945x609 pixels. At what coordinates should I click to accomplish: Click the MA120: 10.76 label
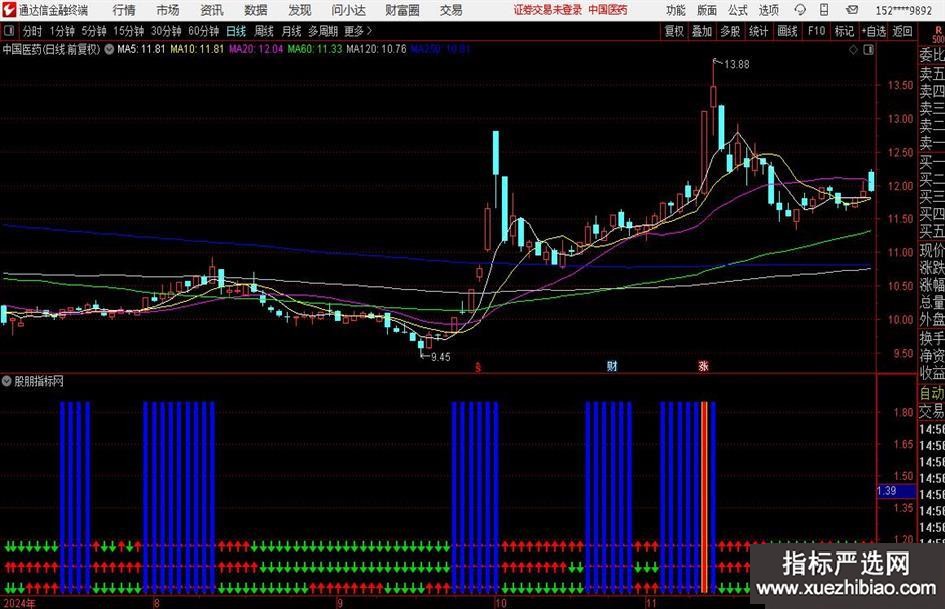pyautogui.click(x=377, y=49)
